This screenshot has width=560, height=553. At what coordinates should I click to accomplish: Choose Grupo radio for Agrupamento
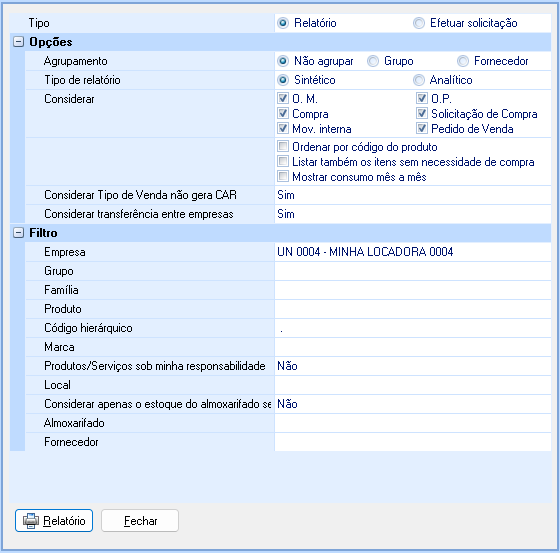click(x=373, y=61)
